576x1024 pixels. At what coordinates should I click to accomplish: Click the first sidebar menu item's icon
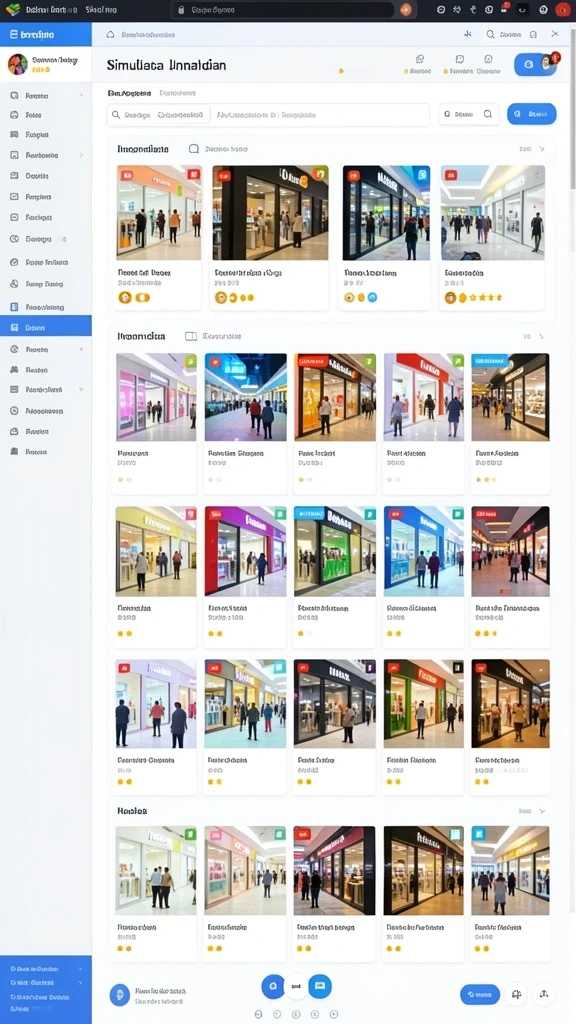14,95
